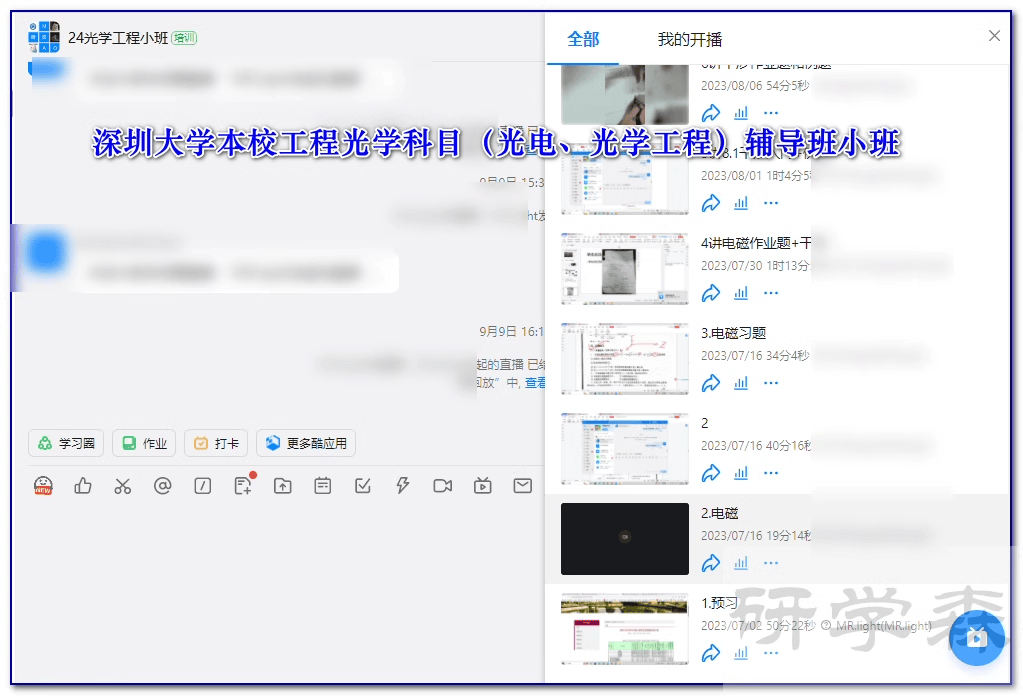The height and width of the screenshot is (696, 1023).
Task: Open the 2023/08/06 replay thumbnail
Action: click(x=625, y=95)
